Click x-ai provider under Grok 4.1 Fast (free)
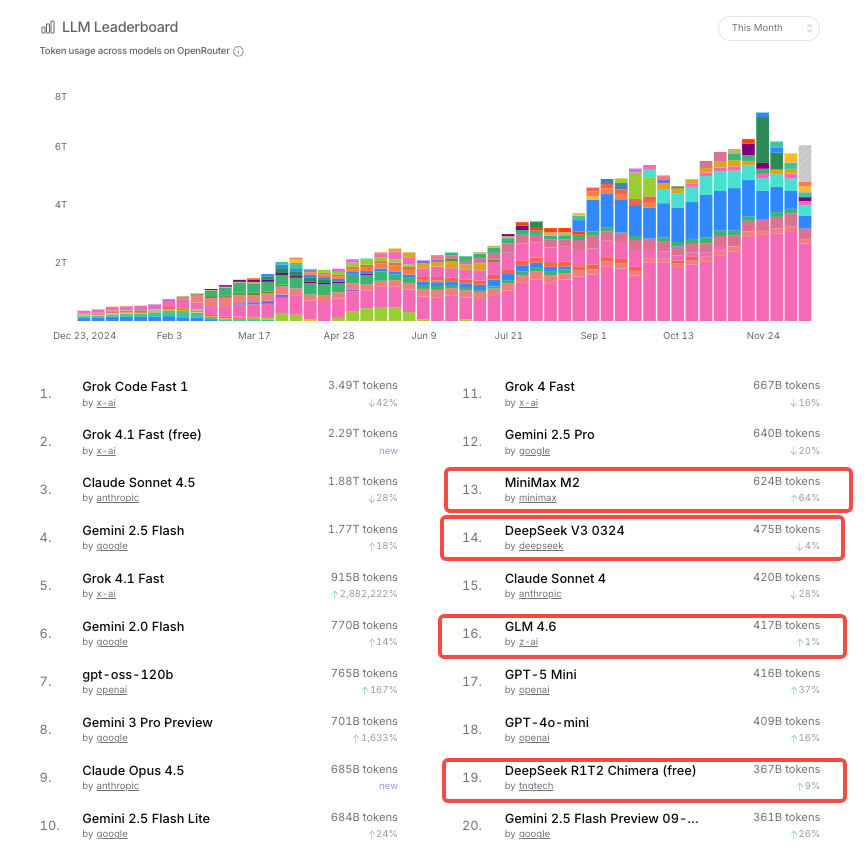 click(105, 450)
